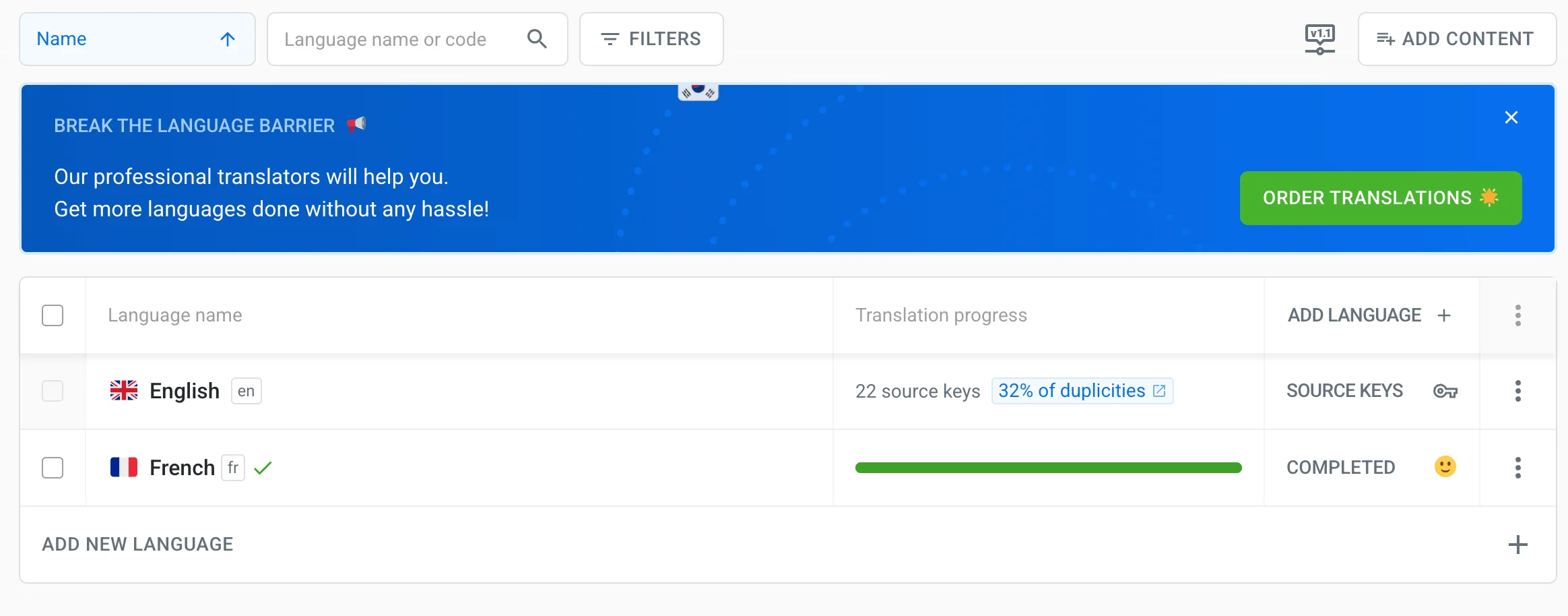Select the French language checkbox
This screenshot has height=616, width=1568.
[x=53, y=468]
